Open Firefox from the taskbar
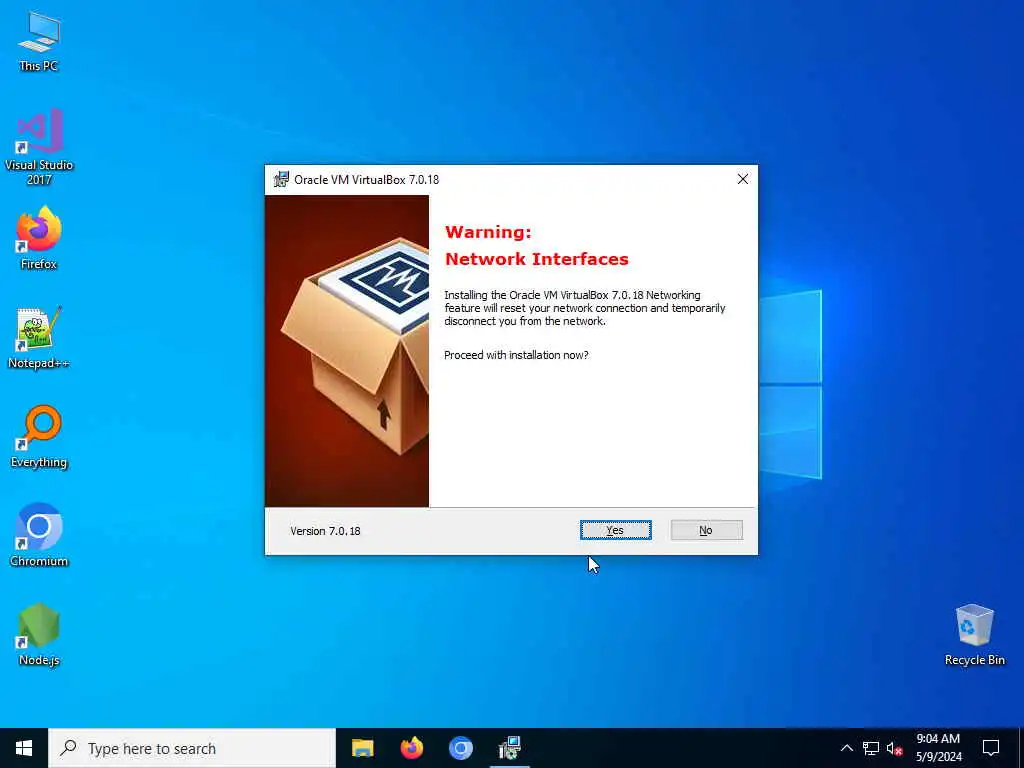 click(411, 748)
